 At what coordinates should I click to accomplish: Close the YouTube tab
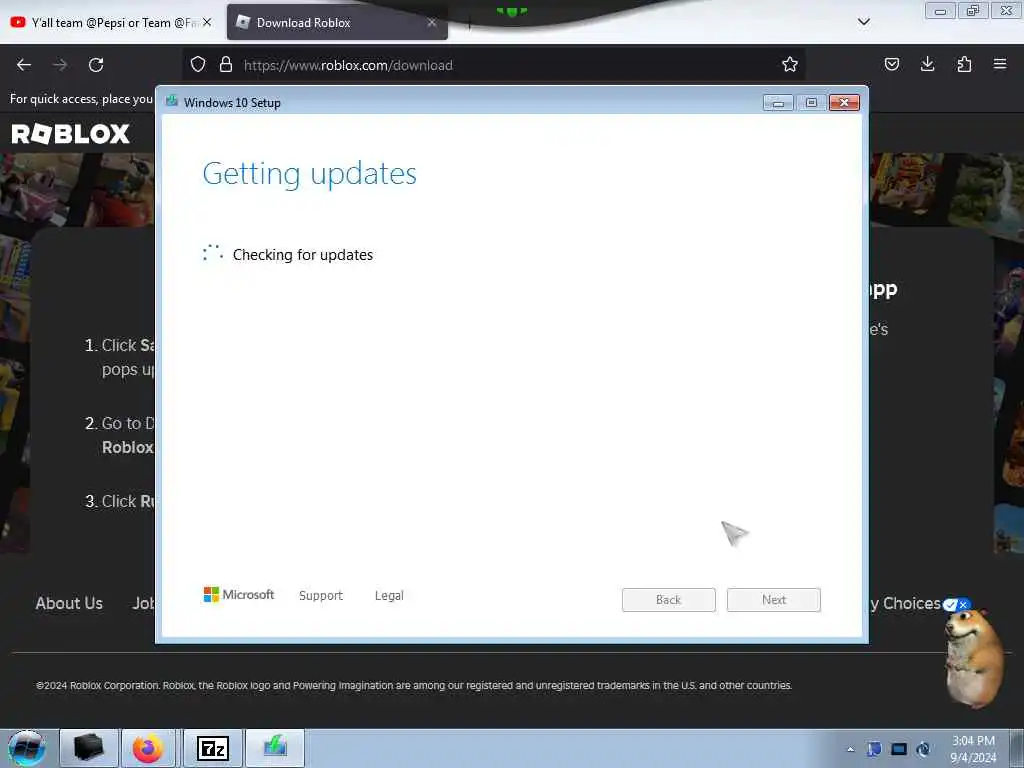click(x=207, y=22)
